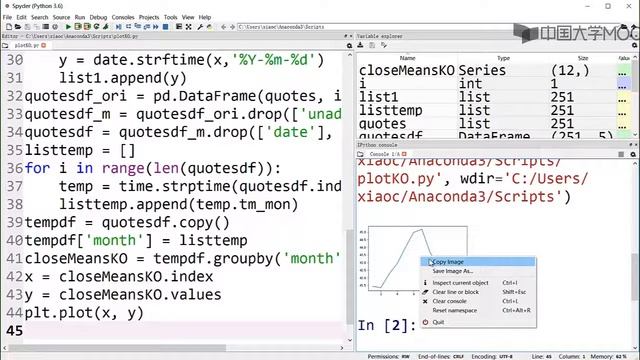Image resolution: width=640 pixels, height=360 pixels.
Task: Sort variables by the Size column header
Action: click(x=583, y=58)
